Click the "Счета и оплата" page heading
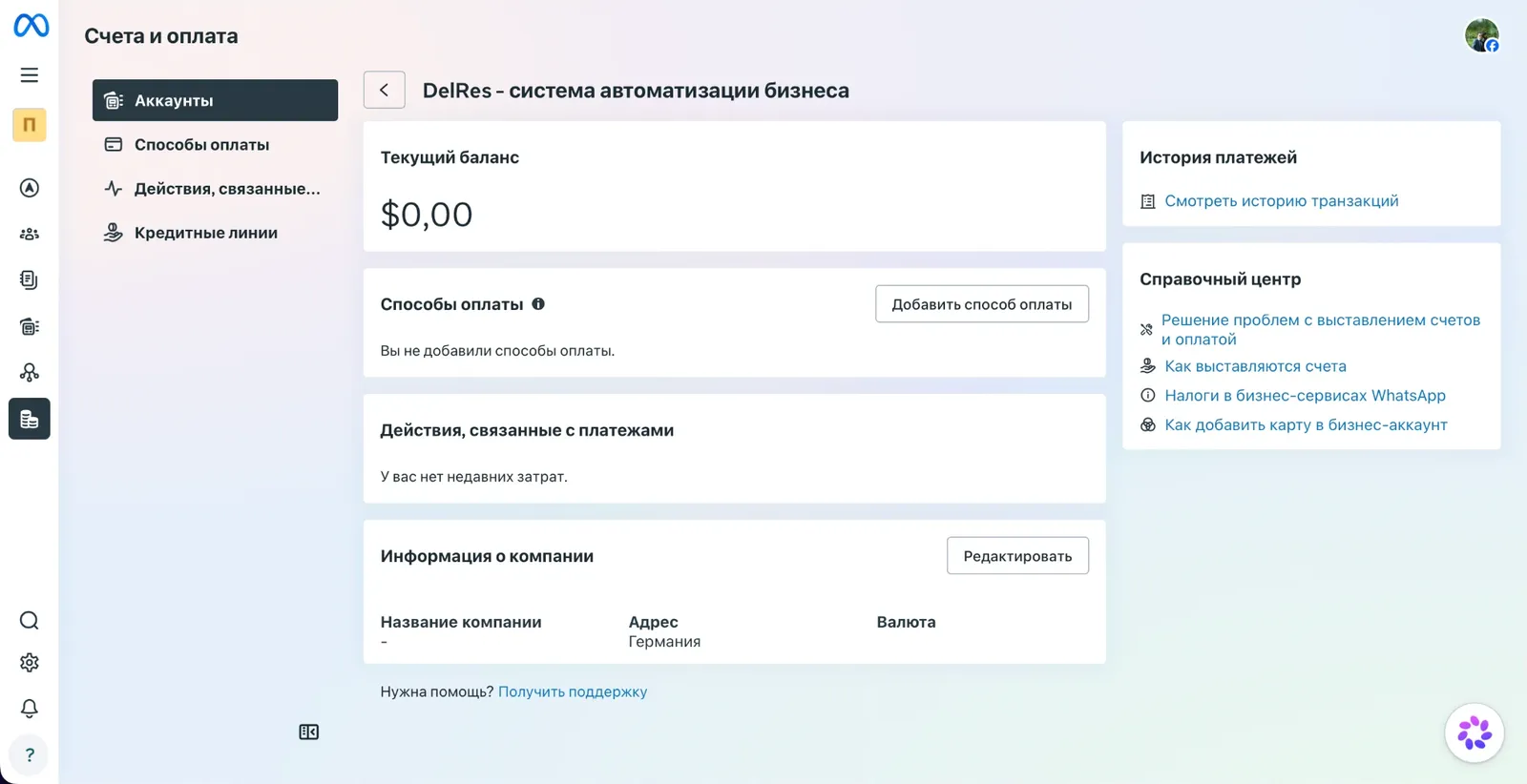The width and height of the screenshot is (1527, 784). 161,36
